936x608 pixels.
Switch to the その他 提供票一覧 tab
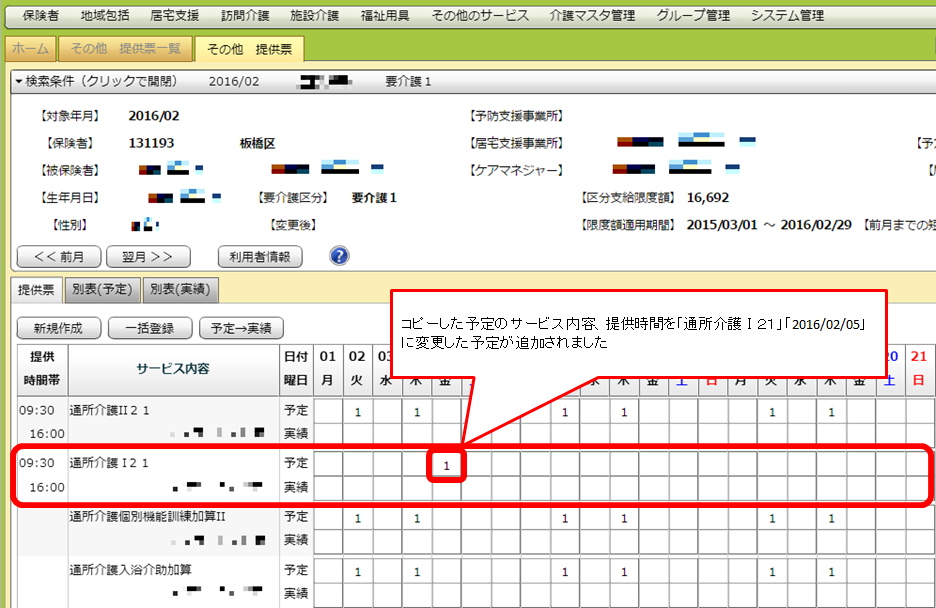pos(125,48)
